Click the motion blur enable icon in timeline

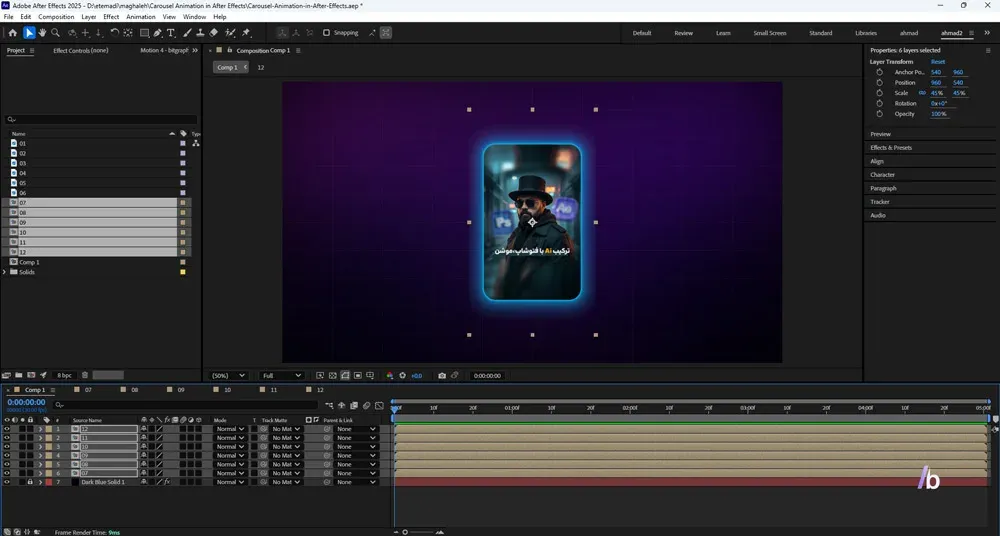click(367, 405)
